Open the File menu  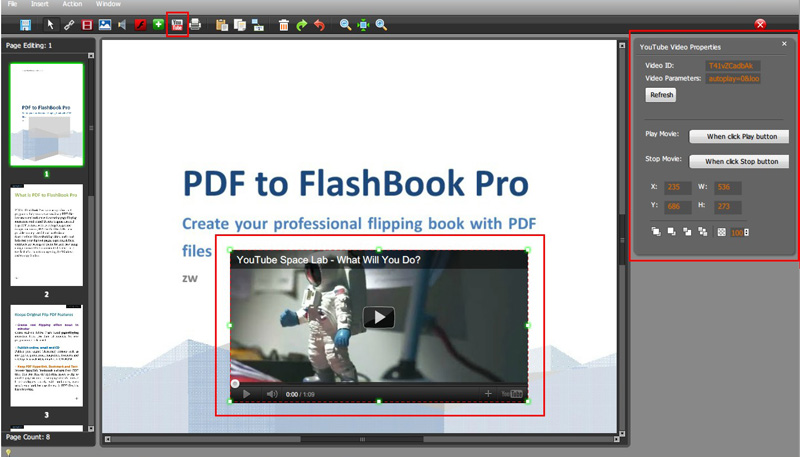coord(12,4)
